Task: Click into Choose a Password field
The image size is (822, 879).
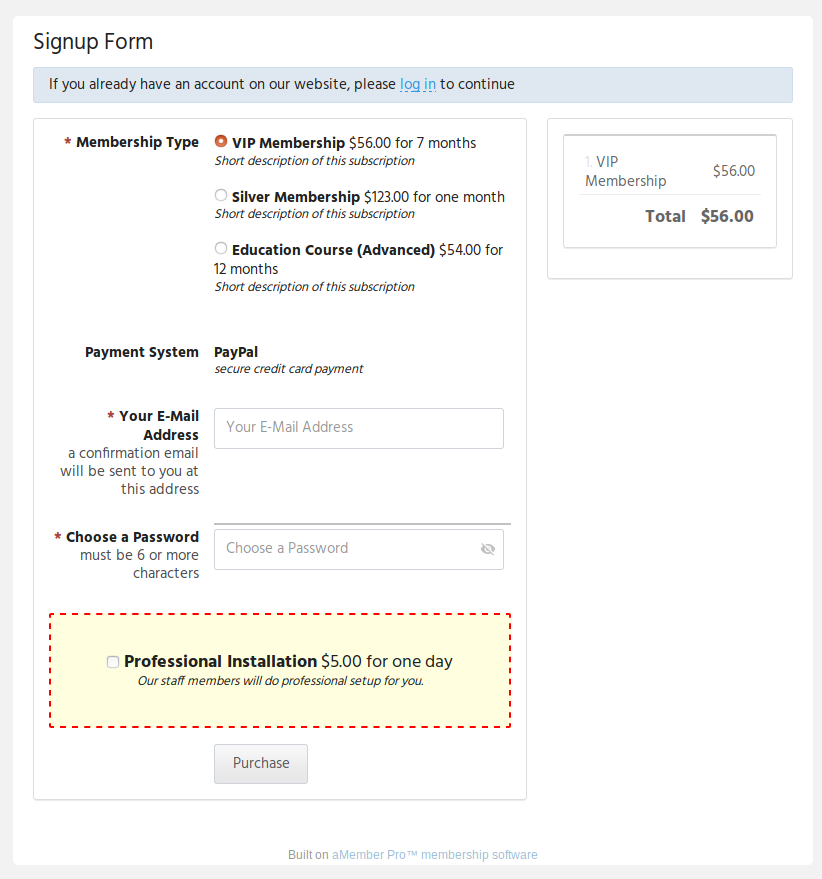Action: coord(359,549)
